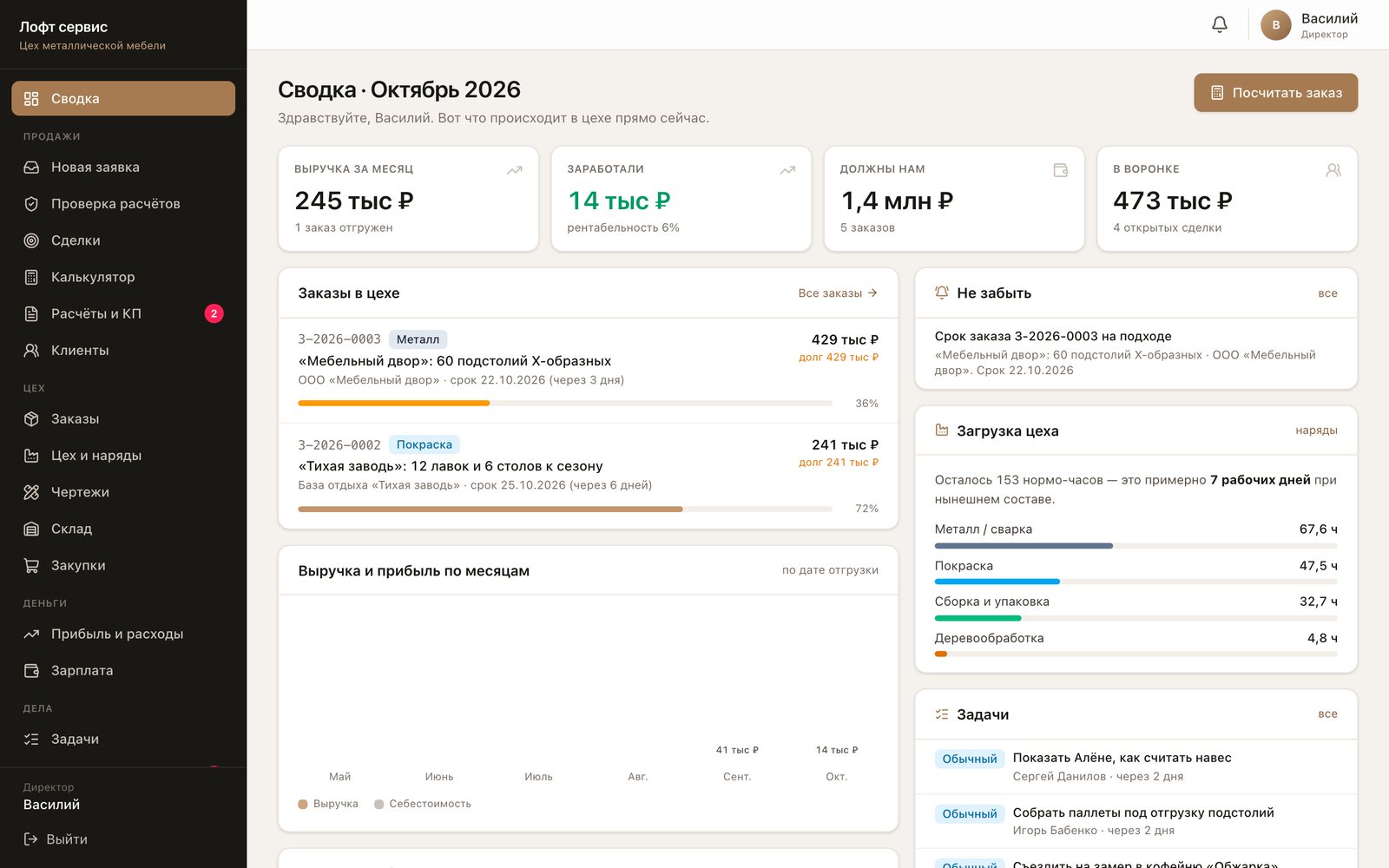Click progress bar of order 3-2026-0003
1389x868 pixels.
point(565,403)
